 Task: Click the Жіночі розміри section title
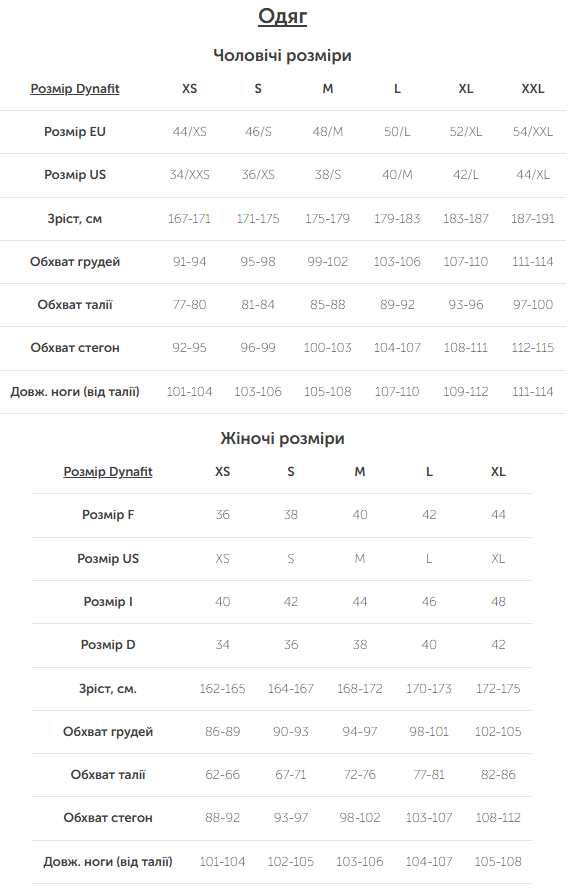pyautogui.click(x=282, y=438)
